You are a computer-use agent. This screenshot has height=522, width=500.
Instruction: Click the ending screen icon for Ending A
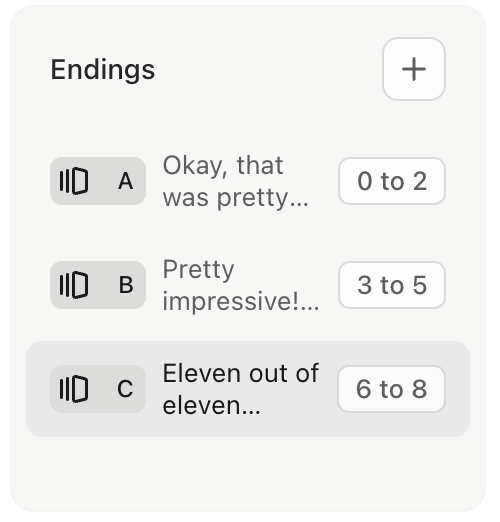coord(74,181)
